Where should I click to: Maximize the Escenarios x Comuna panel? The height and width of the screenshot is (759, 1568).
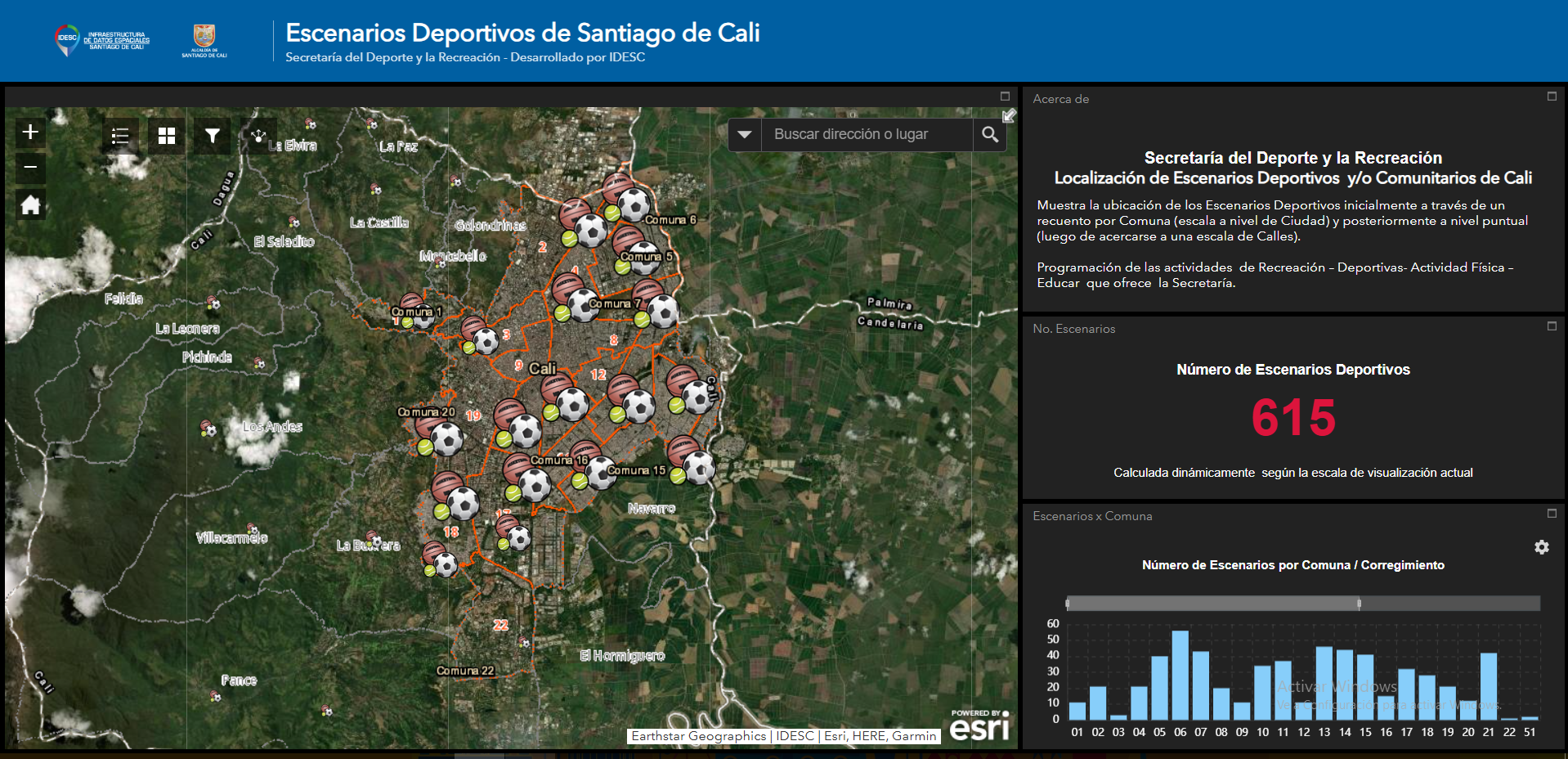[1552, 514]
